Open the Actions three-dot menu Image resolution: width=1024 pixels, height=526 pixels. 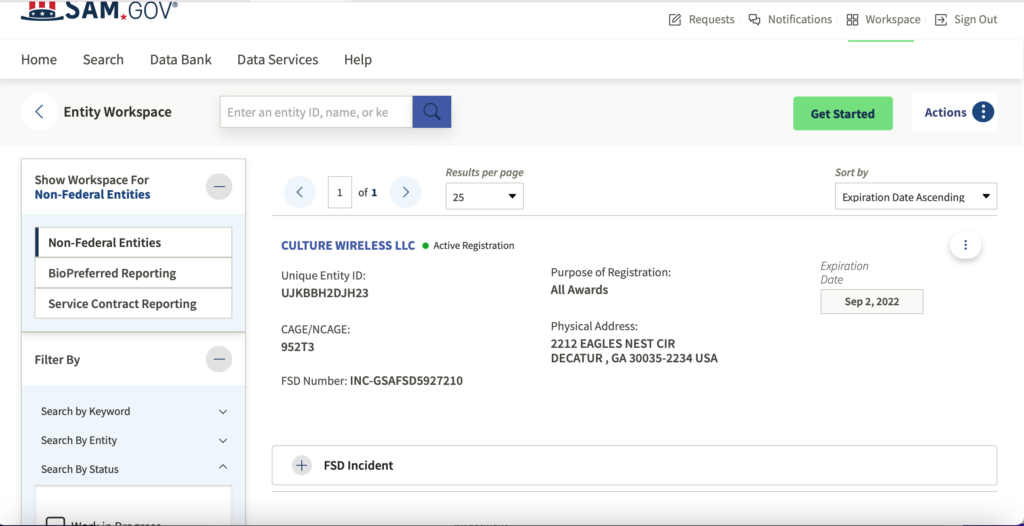983,112
